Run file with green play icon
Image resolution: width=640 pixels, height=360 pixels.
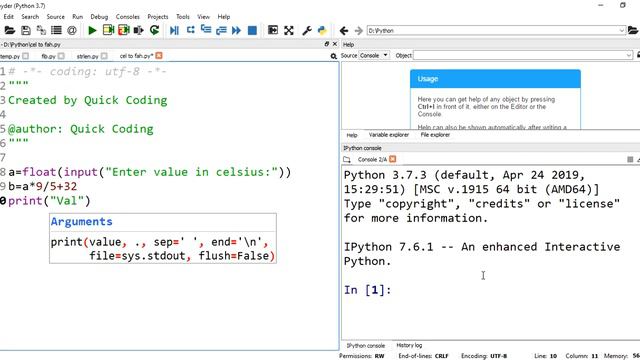click(92, 30)
